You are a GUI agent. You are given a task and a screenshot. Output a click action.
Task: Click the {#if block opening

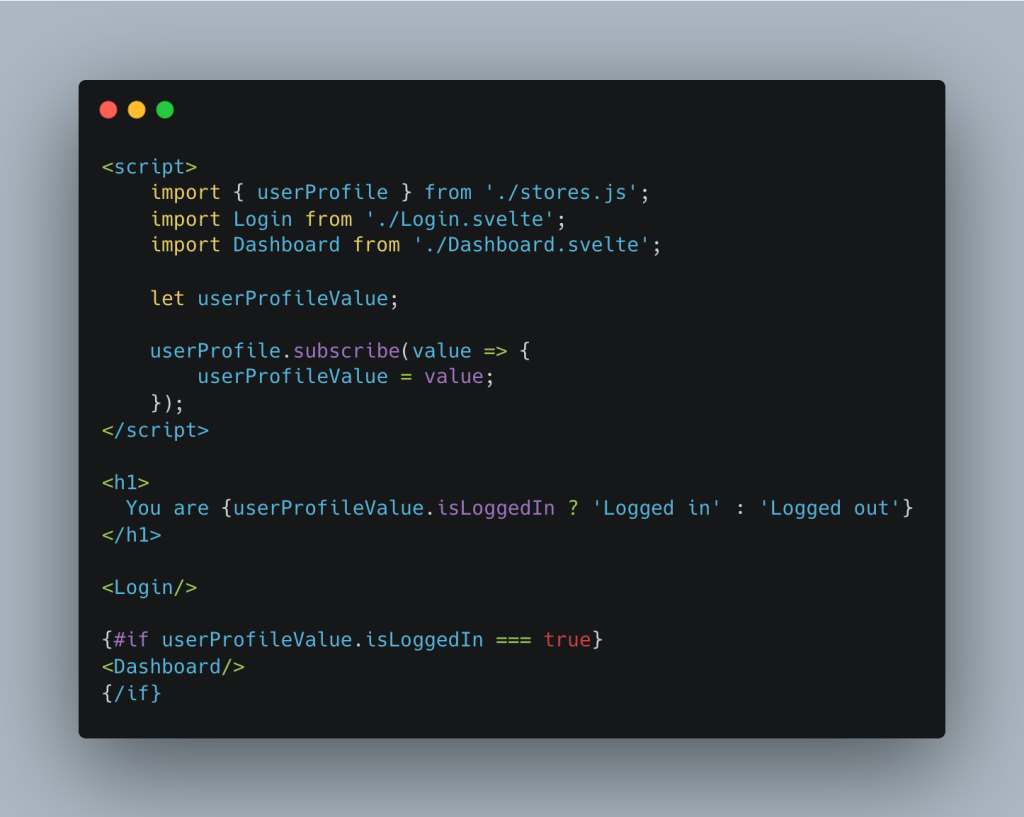click(125, 640)
